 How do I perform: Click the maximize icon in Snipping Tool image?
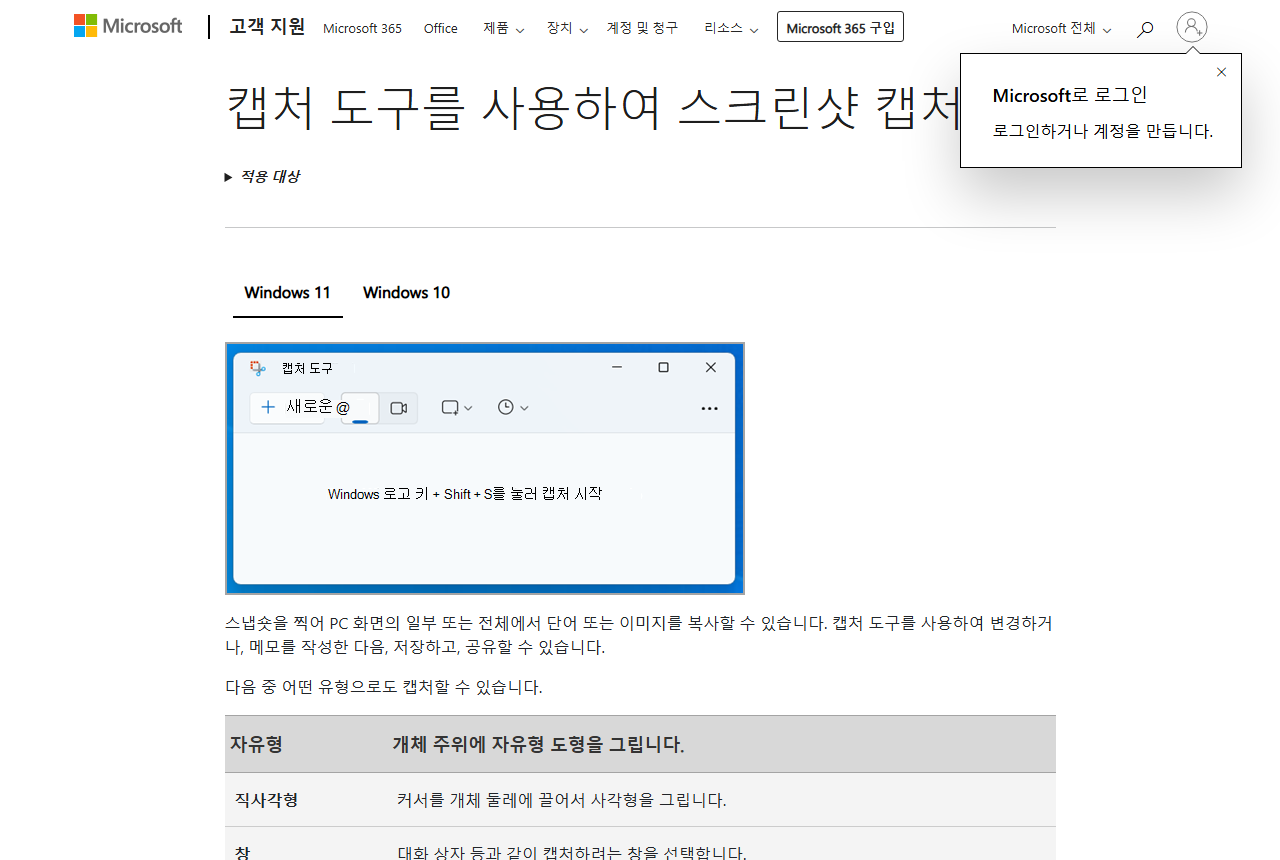tap(663, 367)
